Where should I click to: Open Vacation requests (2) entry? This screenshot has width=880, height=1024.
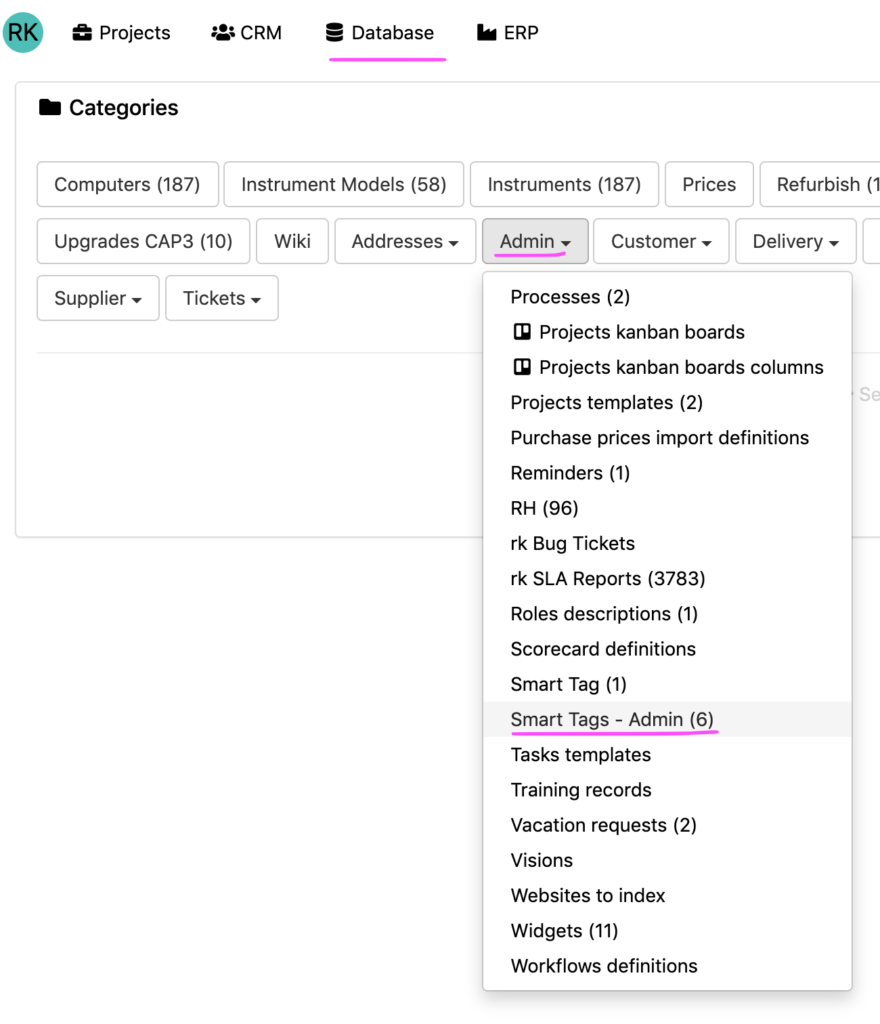pos(603,825)
